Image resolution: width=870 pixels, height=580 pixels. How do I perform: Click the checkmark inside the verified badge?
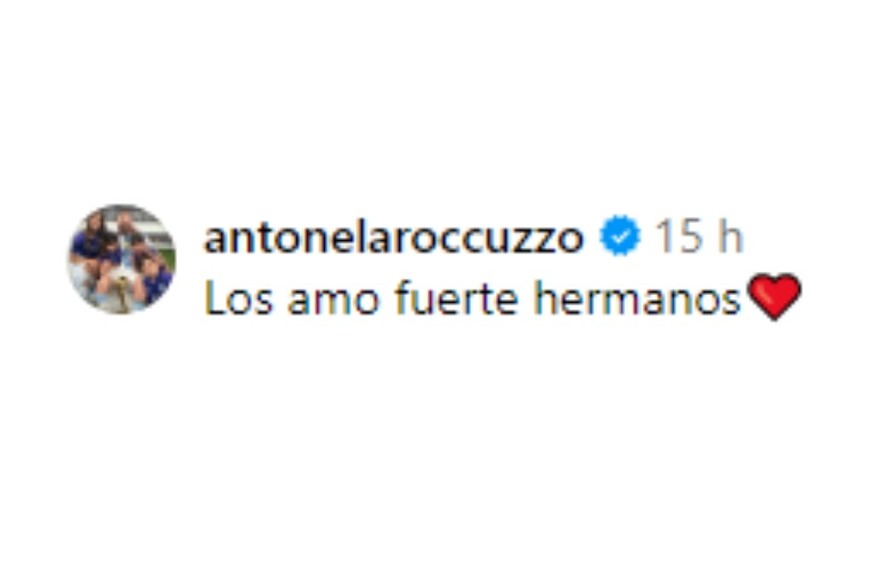pyautogui.click(x=620, y=237)
